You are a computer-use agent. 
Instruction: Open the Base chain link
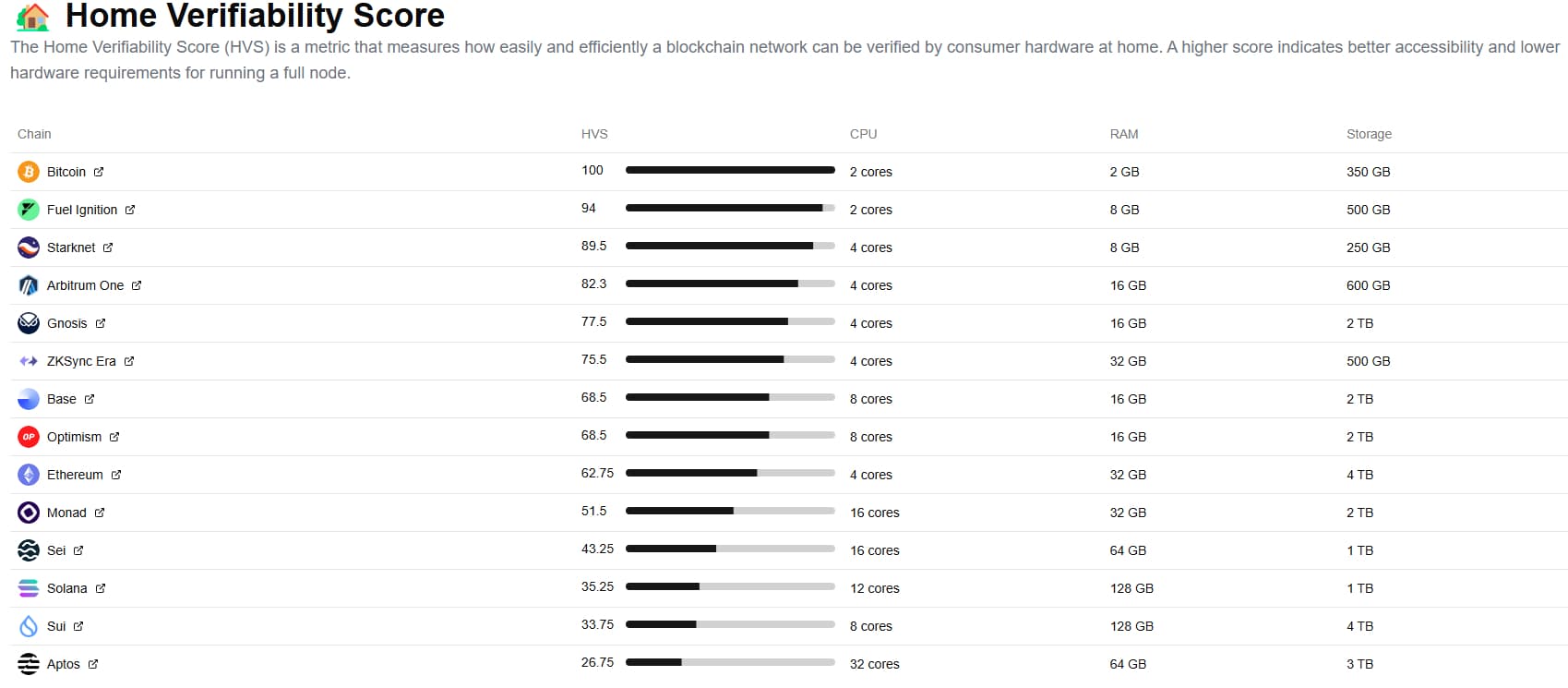(x=62, y=399)
